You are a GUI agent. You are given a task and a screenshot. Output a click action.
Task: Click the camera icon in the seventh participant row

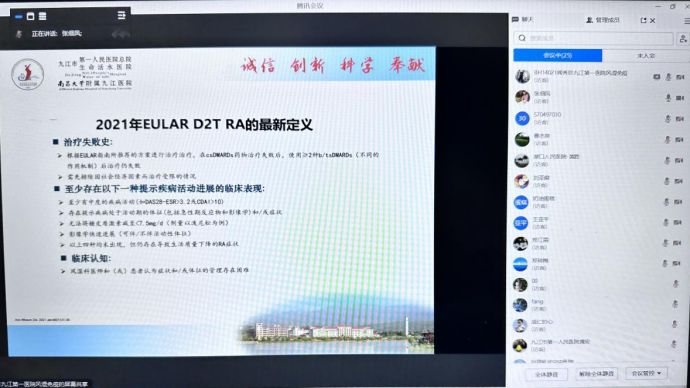click(x=678, y=202)
